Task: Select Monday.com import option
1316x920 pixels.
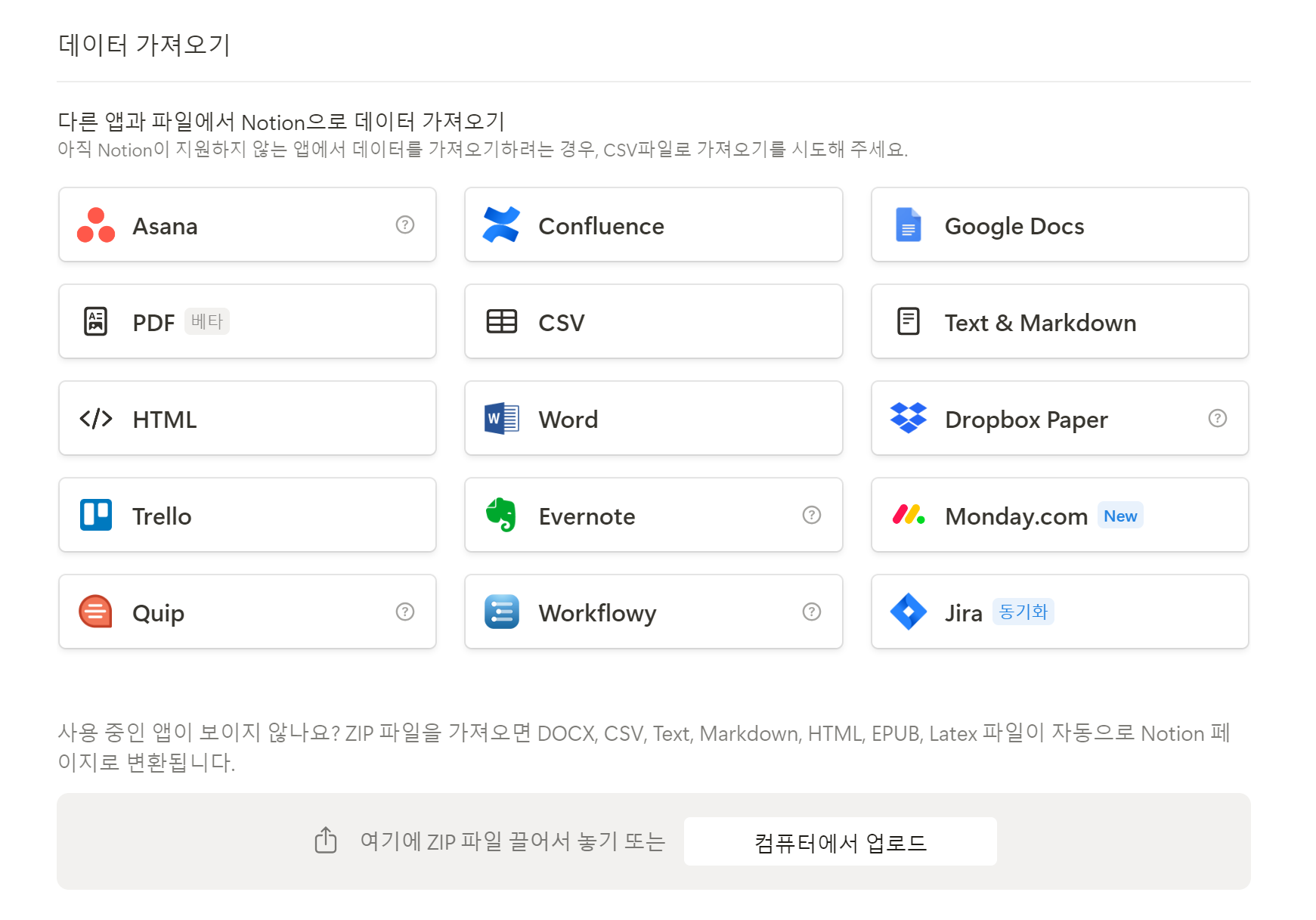Action: [x=1060, y=515]
